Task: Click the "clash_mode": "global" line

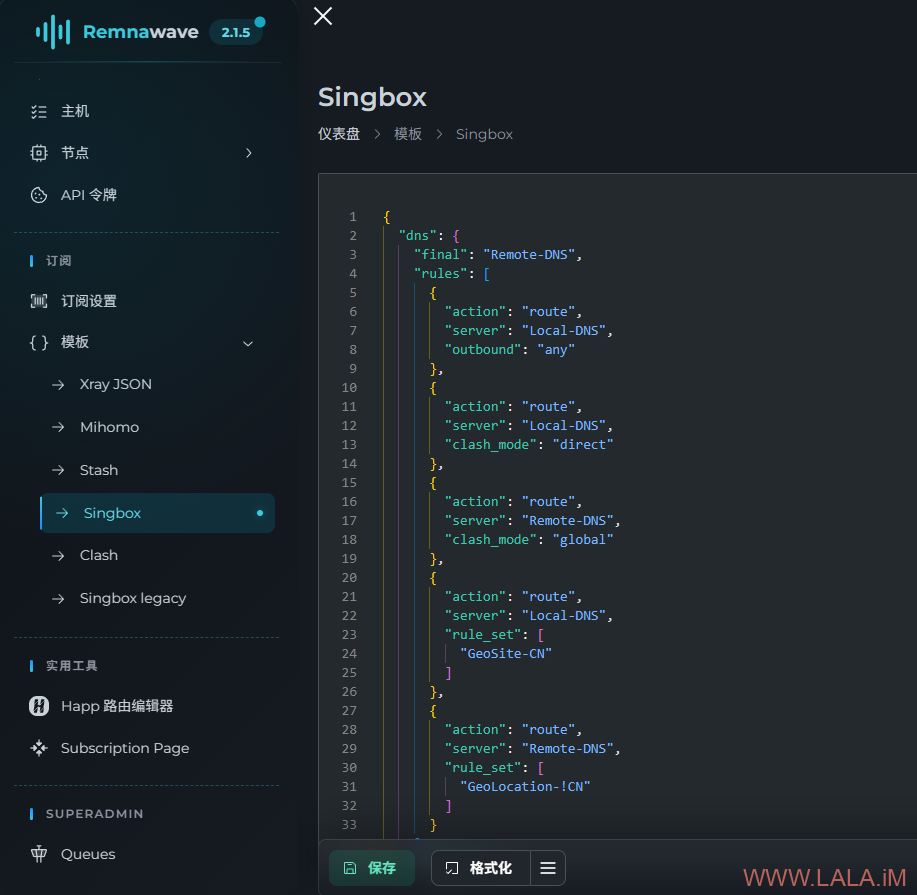Action: [529, 540]
